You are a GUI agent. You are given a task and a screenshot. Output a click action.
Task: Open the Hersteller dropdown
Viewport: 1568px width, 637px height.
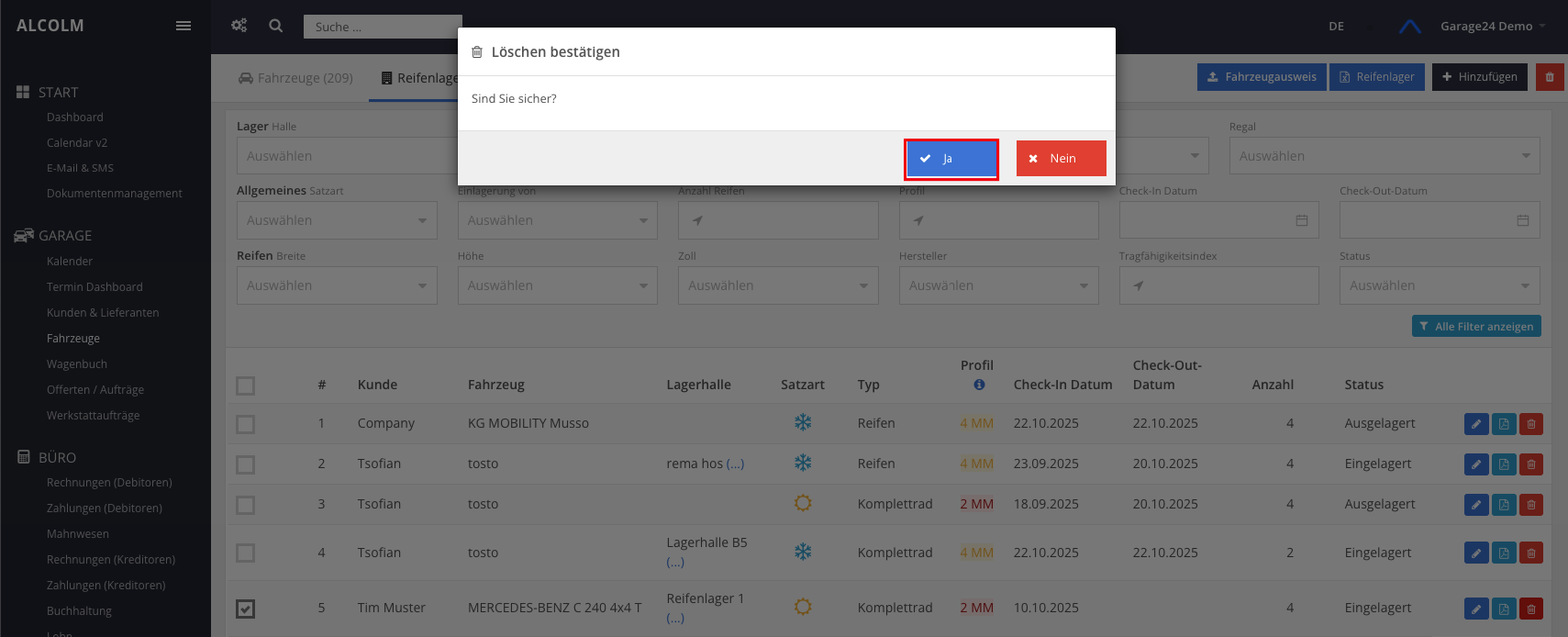point(998,286)
